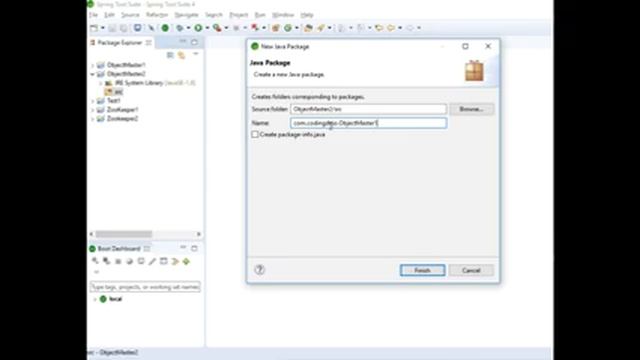Click the package Name input field
Viewport: 640px width, 360px height.
[x=369, y=123]
